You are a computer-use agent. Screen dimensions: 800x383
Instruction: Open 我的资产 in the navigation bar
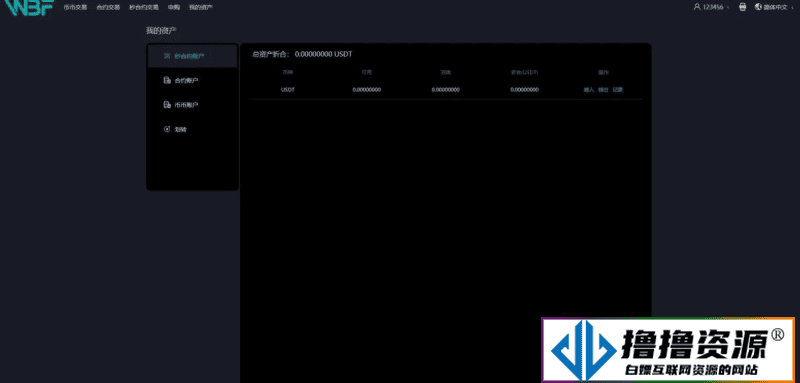coord(201,8)
